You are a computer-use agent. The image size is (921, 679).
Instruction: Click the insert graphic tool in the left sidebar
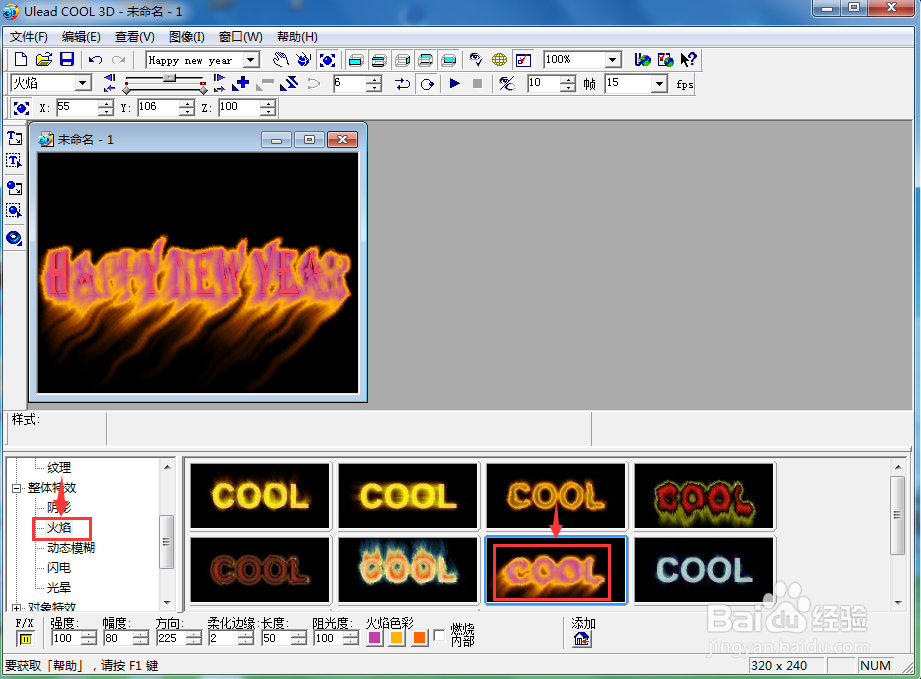pos(14,188)
